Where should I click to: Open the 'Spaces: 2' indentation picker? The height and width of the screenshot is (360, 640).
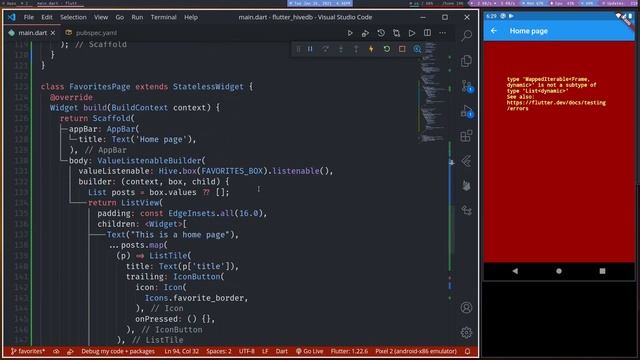219,351
